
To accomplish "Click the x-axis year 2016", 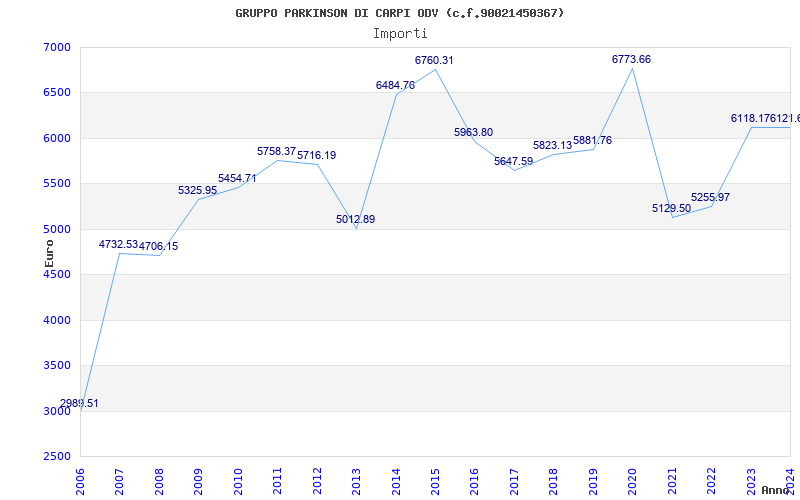I will click(x=475, y=483).
